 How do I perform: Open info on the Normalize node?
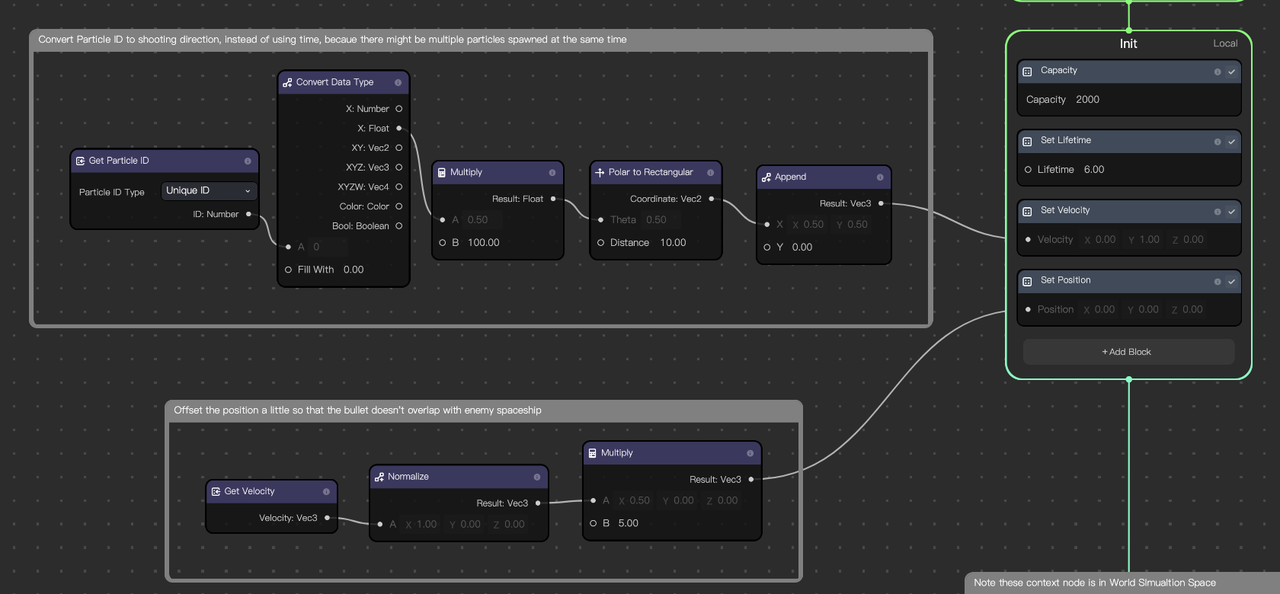537,477
